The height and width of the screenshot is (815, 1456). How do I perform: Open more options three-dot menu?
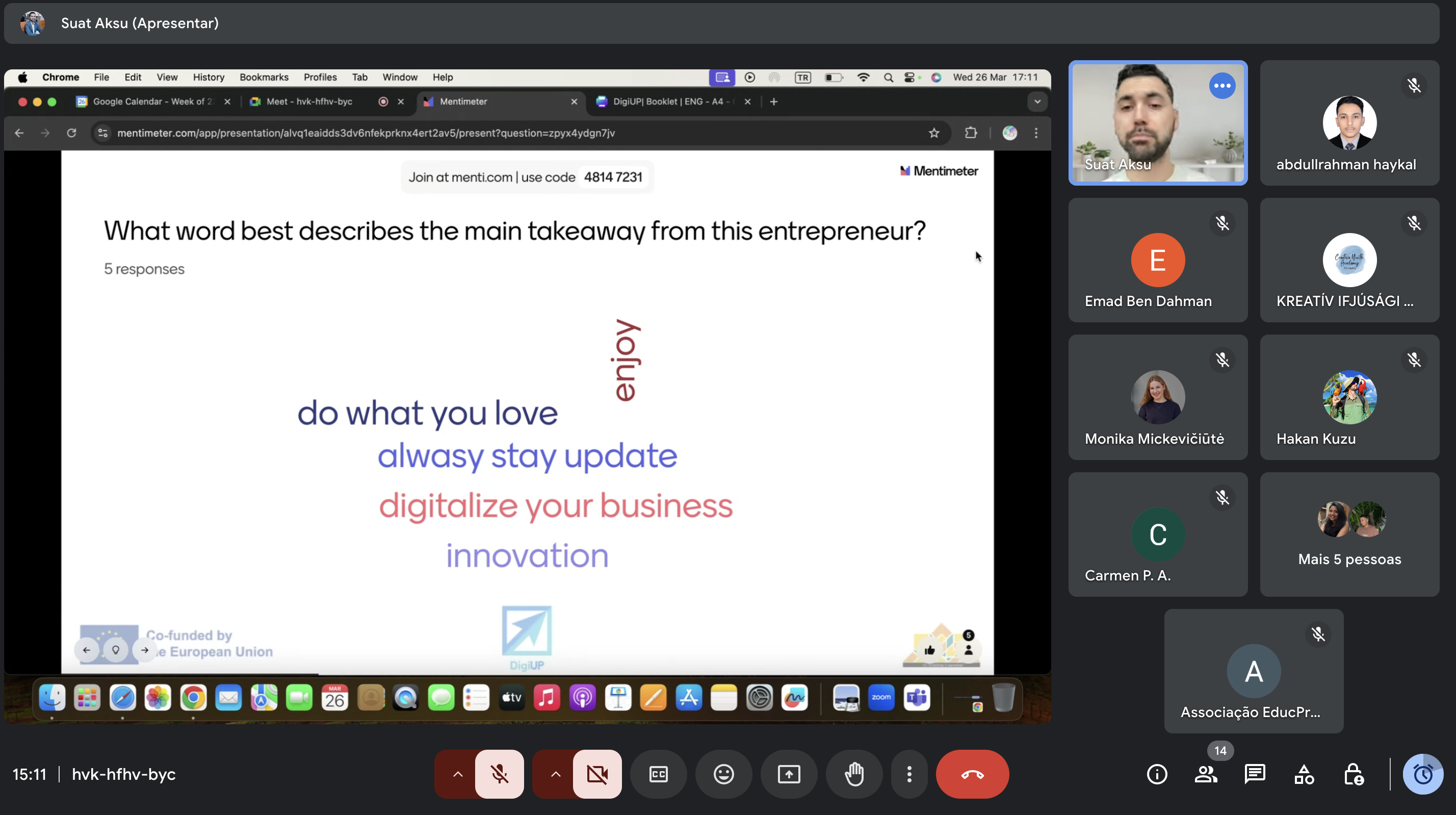pyautogui.click(x=909, y=774)
